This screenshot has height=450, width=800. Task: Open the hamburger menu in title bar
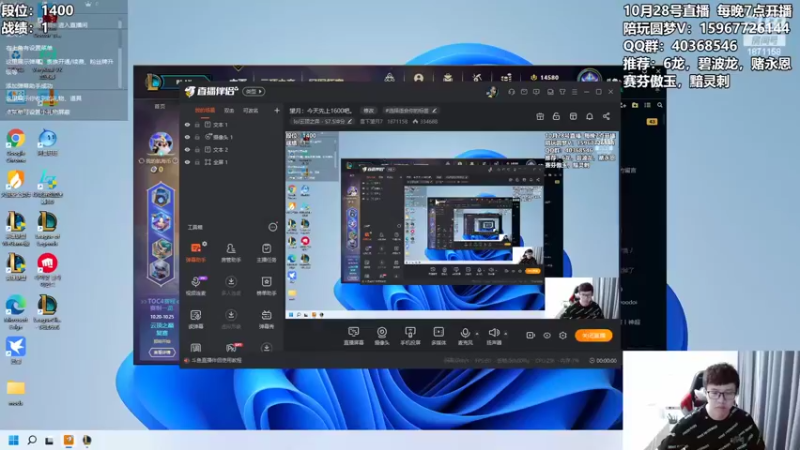tap(574, 92)
